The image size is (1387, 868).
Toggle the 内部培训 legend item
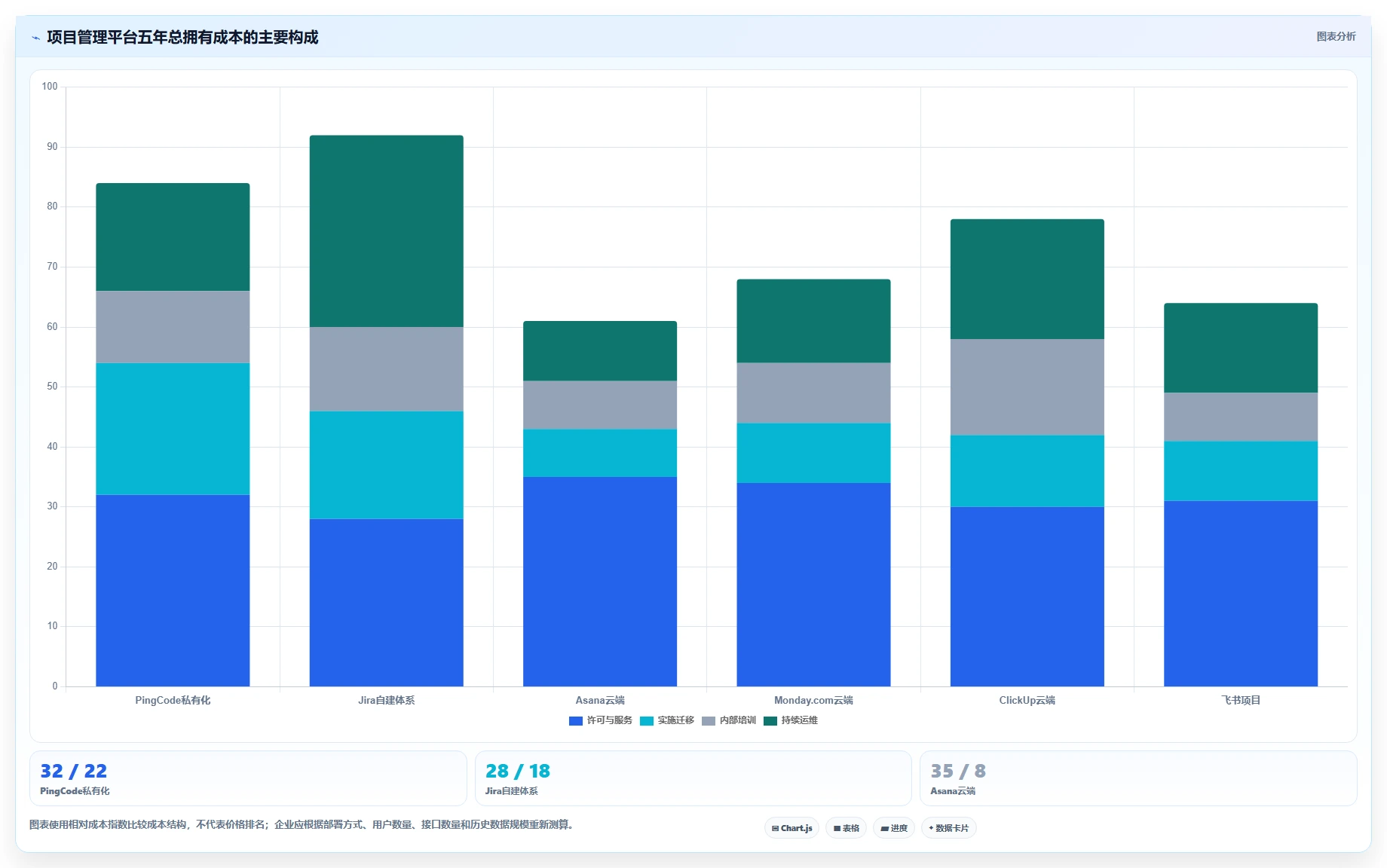point(729,720)
